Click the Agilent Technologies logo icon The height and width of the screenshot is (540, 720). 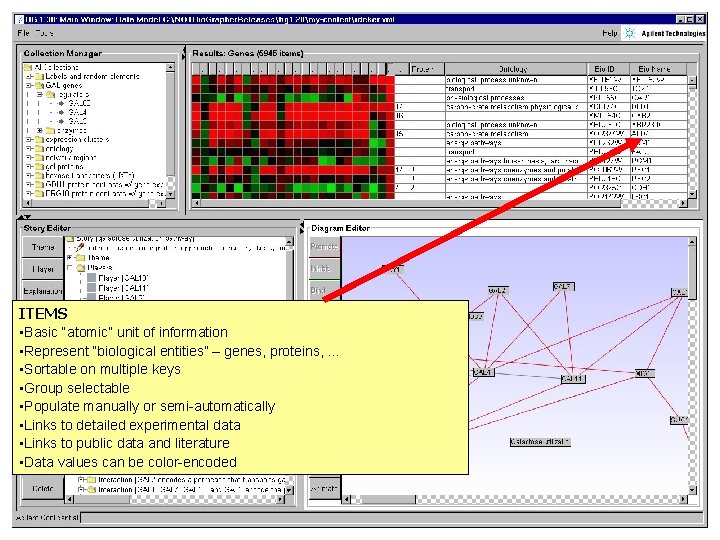[x=630, y=33]
